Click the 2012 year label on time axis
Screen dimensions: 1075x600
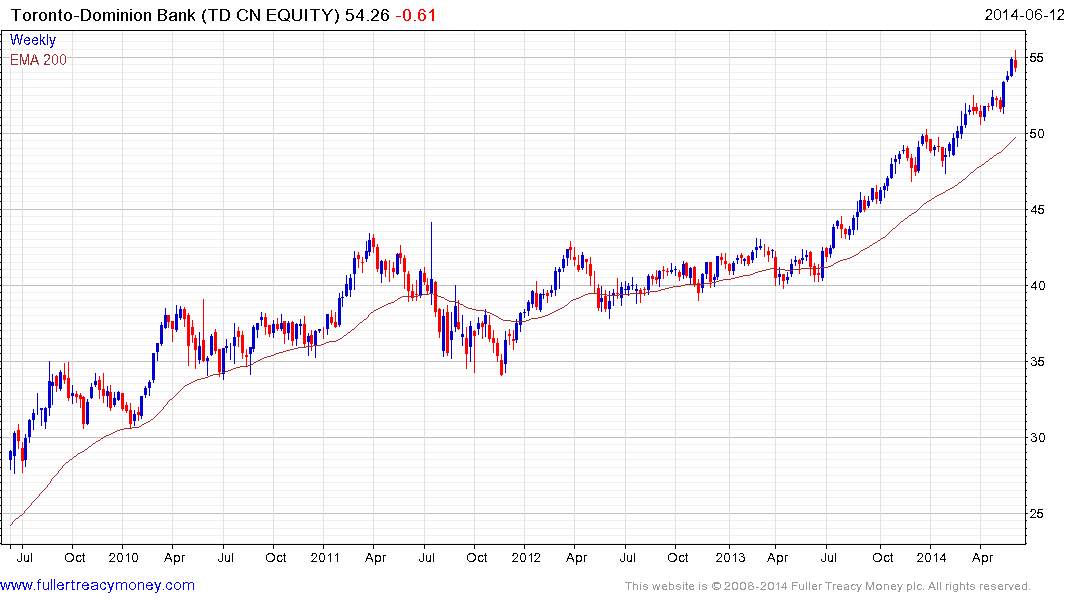point(526,557)
